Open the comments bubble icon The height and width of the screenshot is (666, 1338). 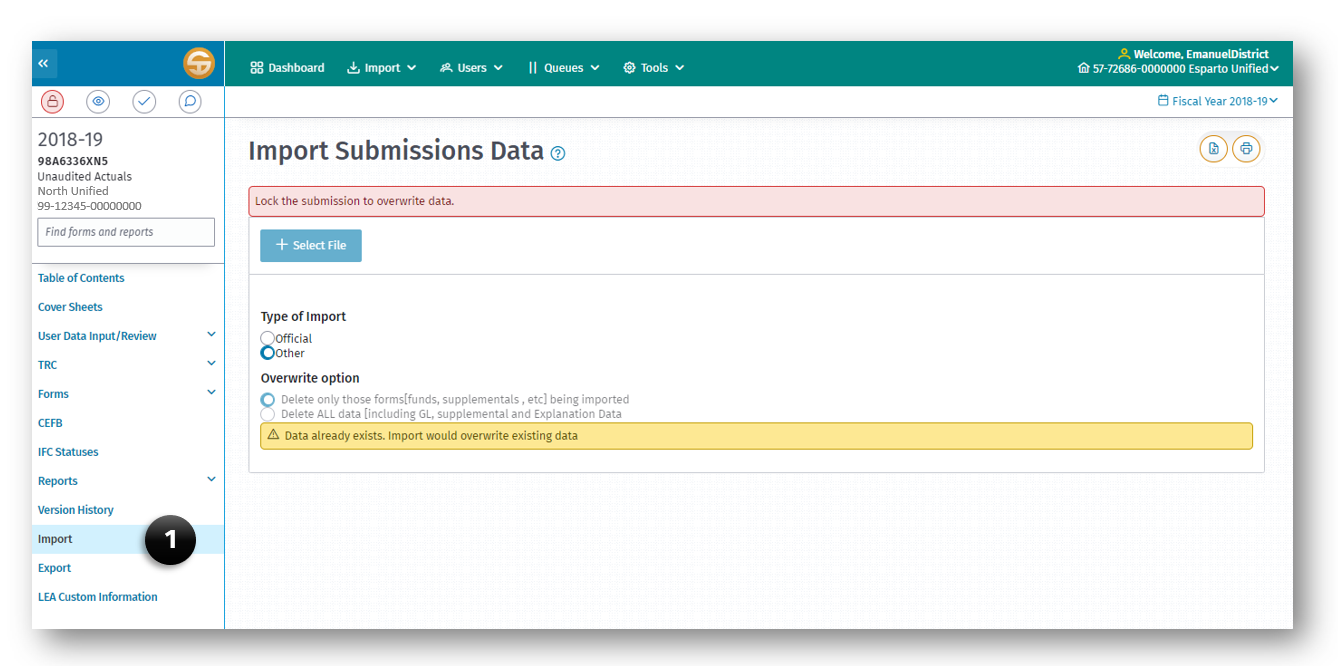(189, 101)
